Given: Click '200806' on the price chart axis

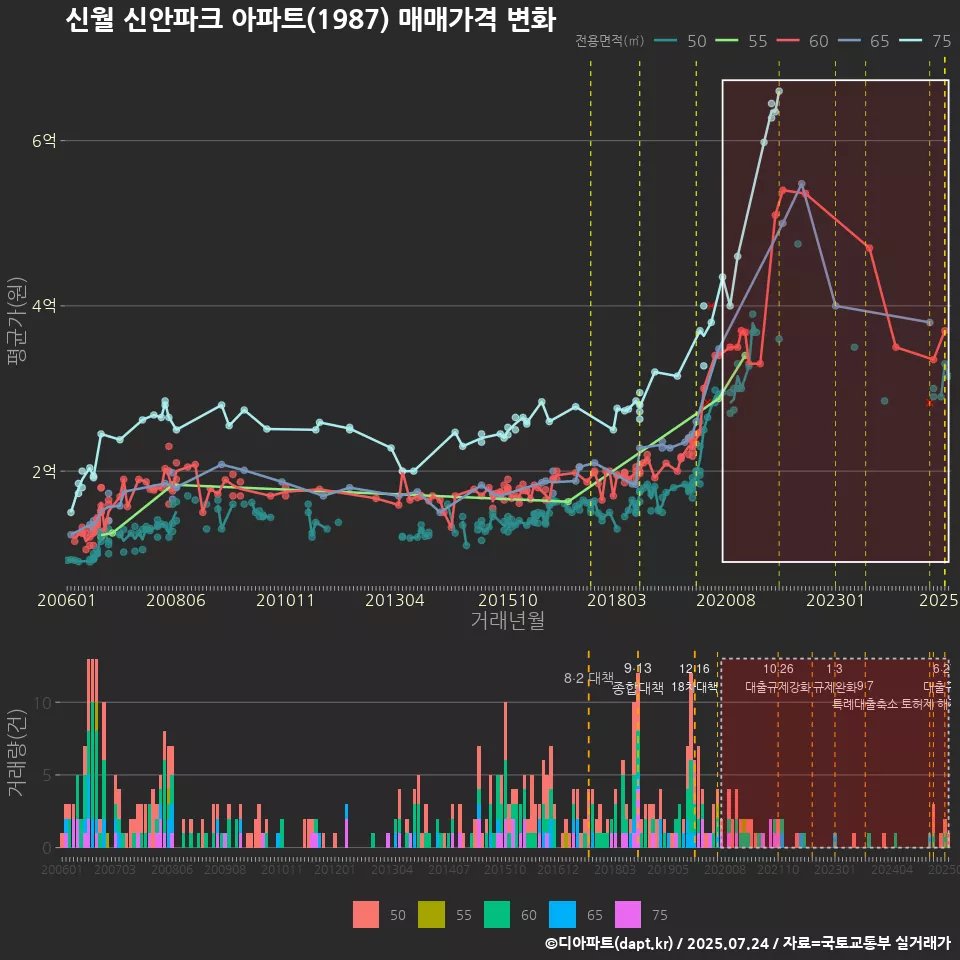Looking at the screenshot, I should 176,600.
